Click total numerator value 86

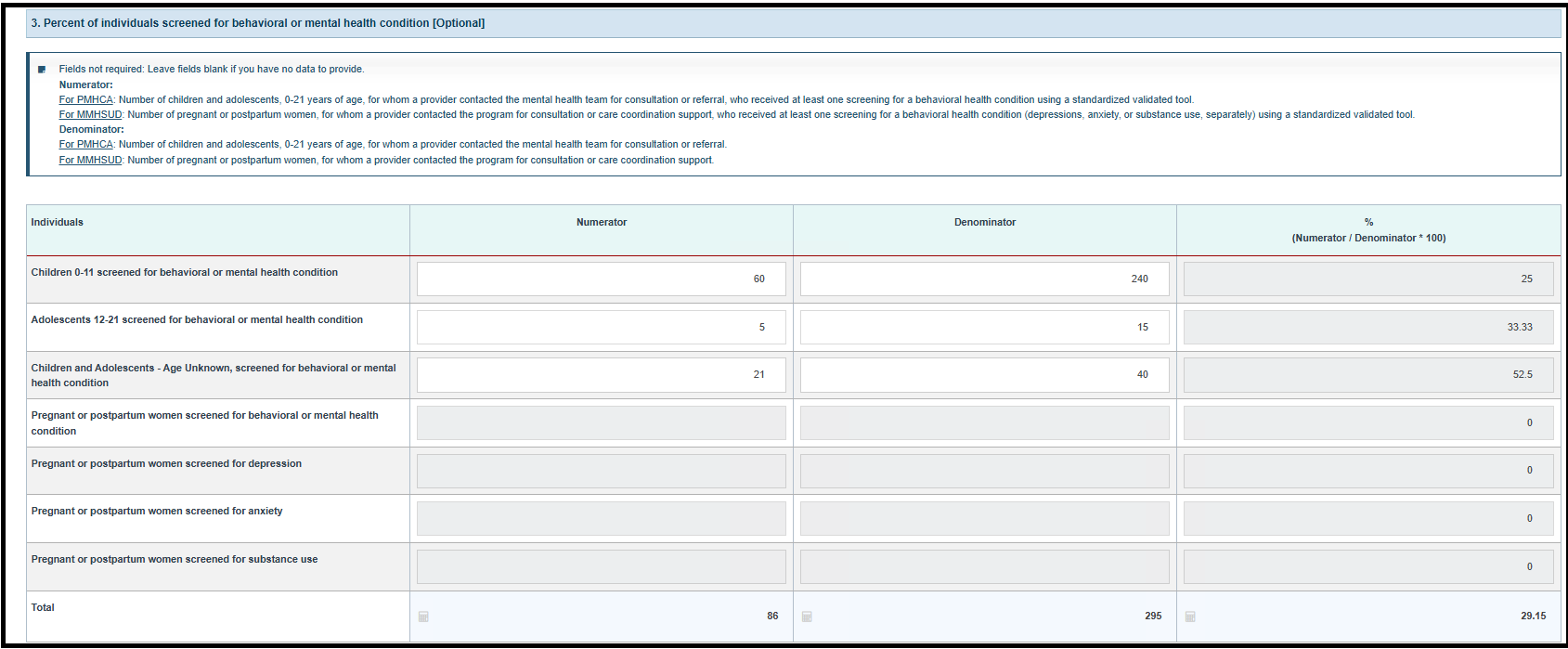772,616
